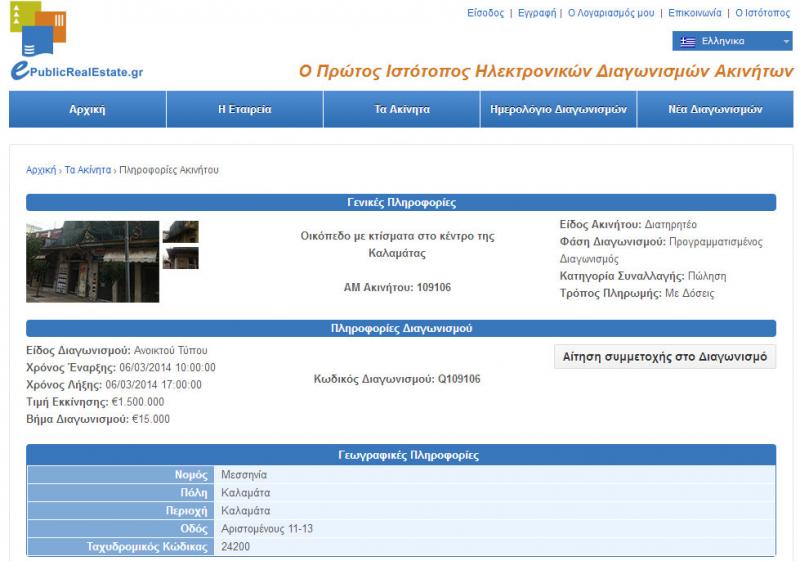The image size is (800, 561).
Task: Select the Η Εταιρεία menu item
Action: coord(244,109)
